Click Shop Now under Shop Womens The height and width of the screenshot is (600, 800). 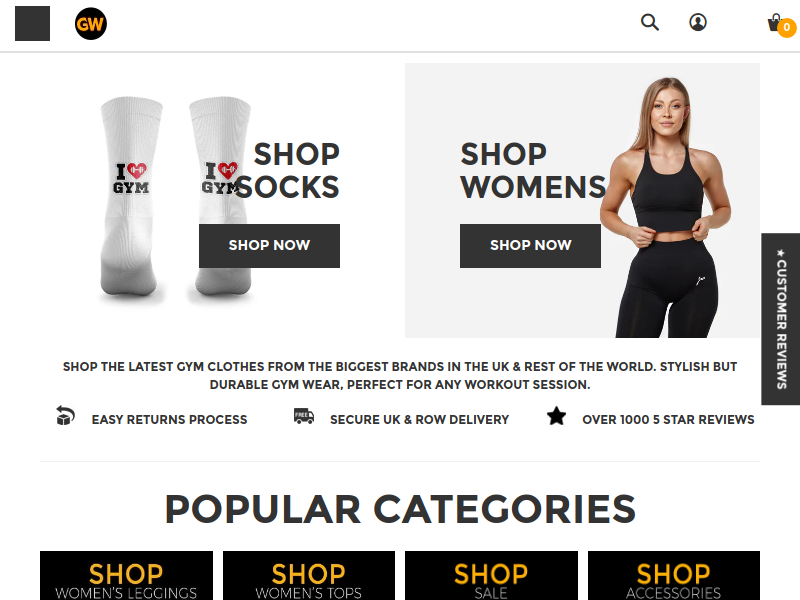(x=531, y=245)
